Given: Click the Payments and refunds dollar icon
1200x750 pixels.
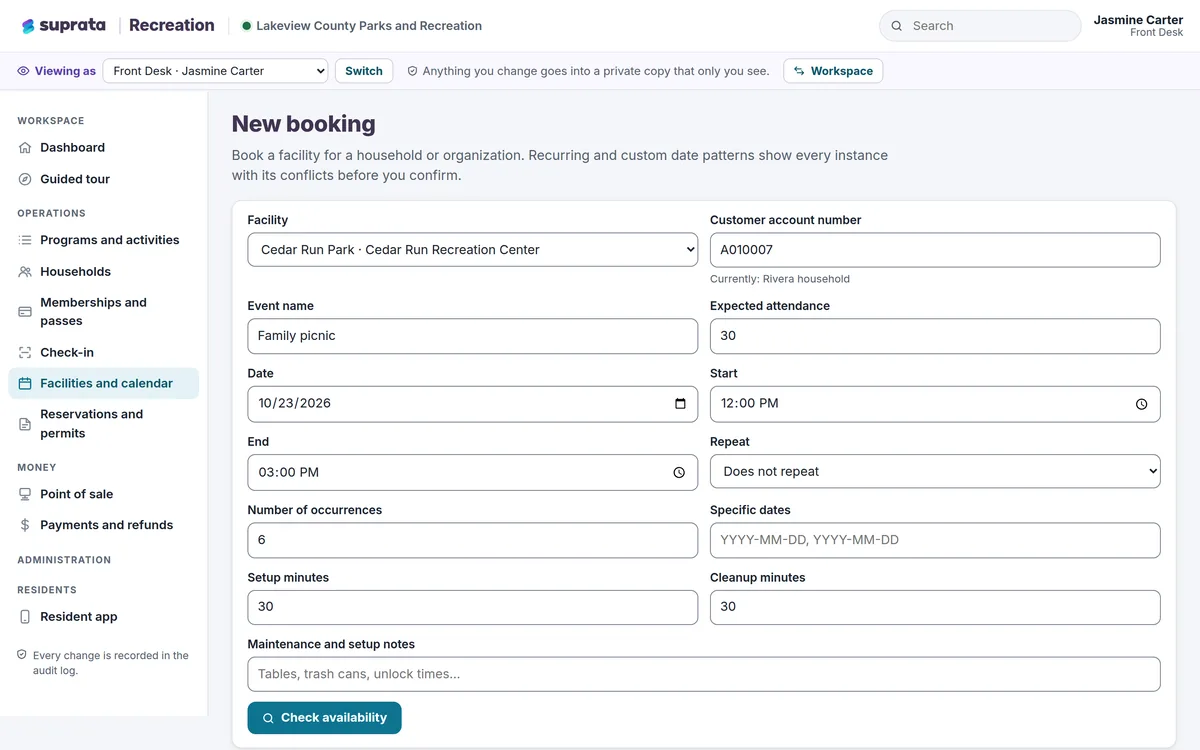Looking at the screenshot, I should pos(25,525).
